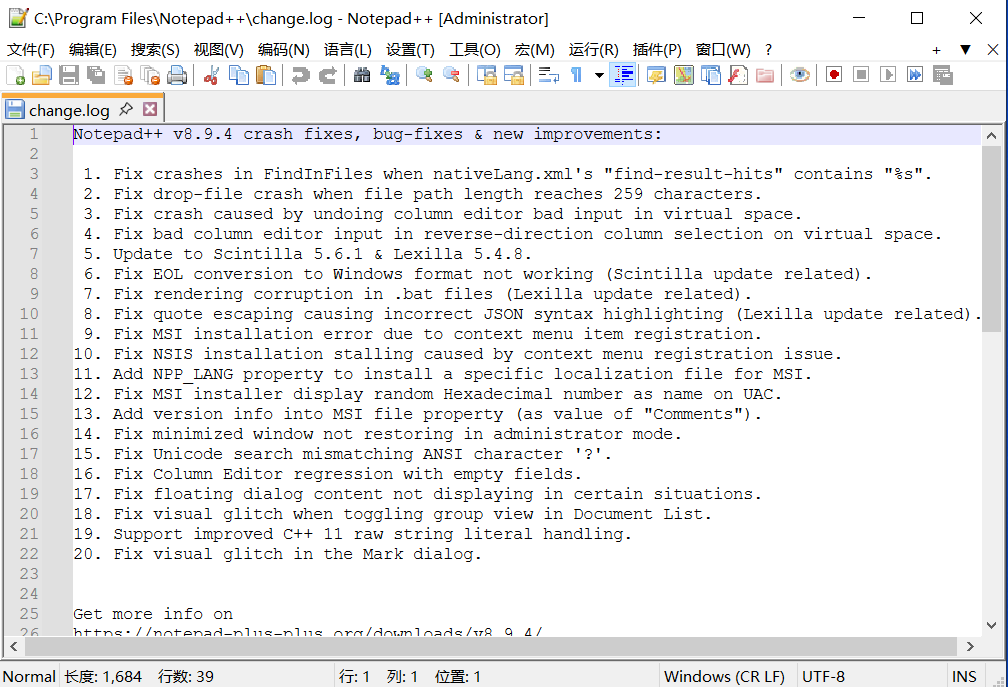Open the ? help menu
1008x687 pixels.
coord(768,49)
